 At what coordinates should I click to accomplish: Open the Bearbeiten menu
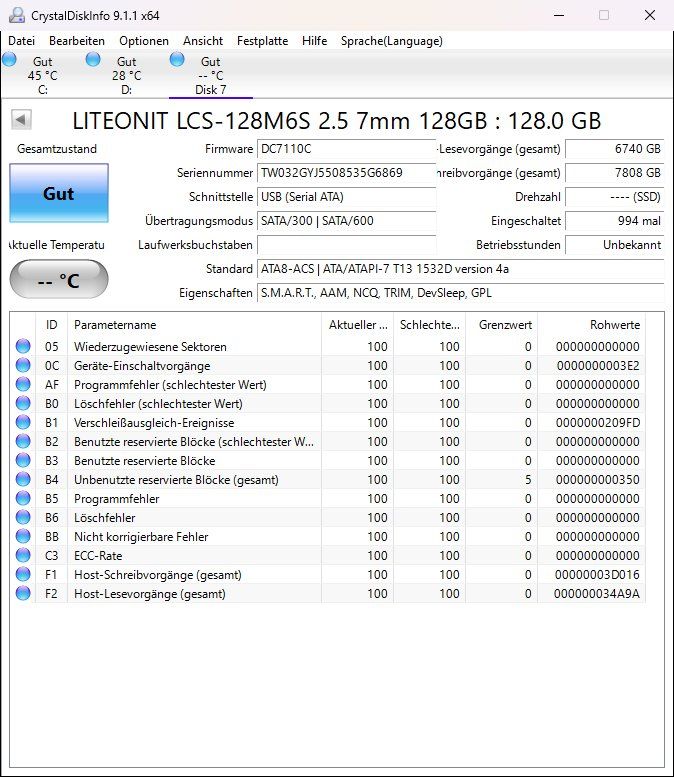coord(77,41)
